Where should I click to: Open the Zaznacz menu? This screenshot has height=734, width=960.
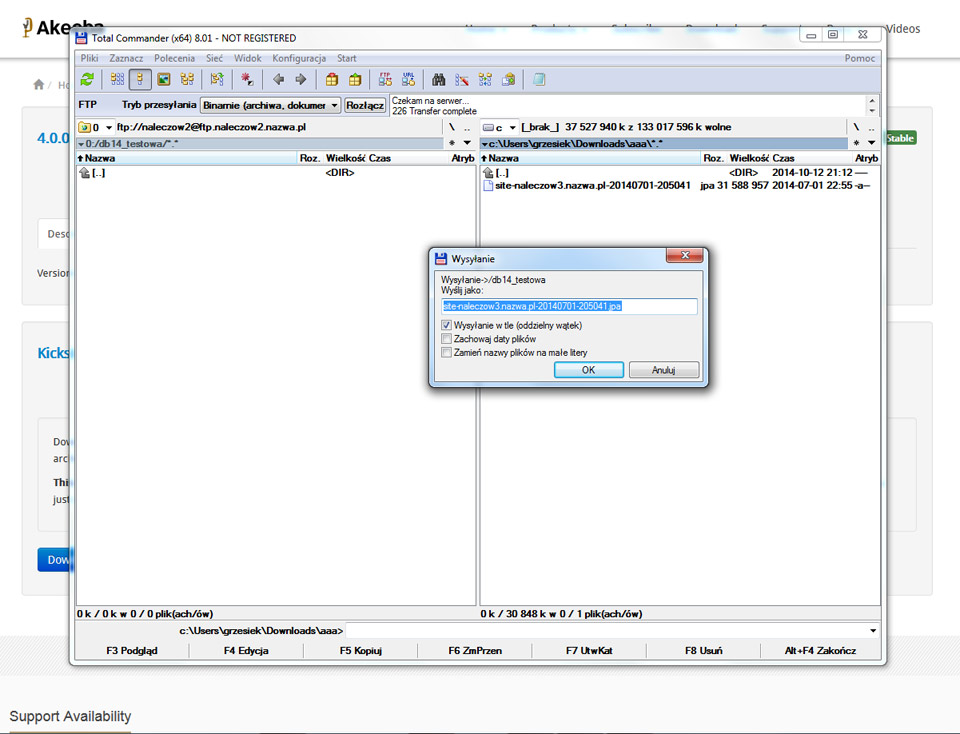[126, 58]
